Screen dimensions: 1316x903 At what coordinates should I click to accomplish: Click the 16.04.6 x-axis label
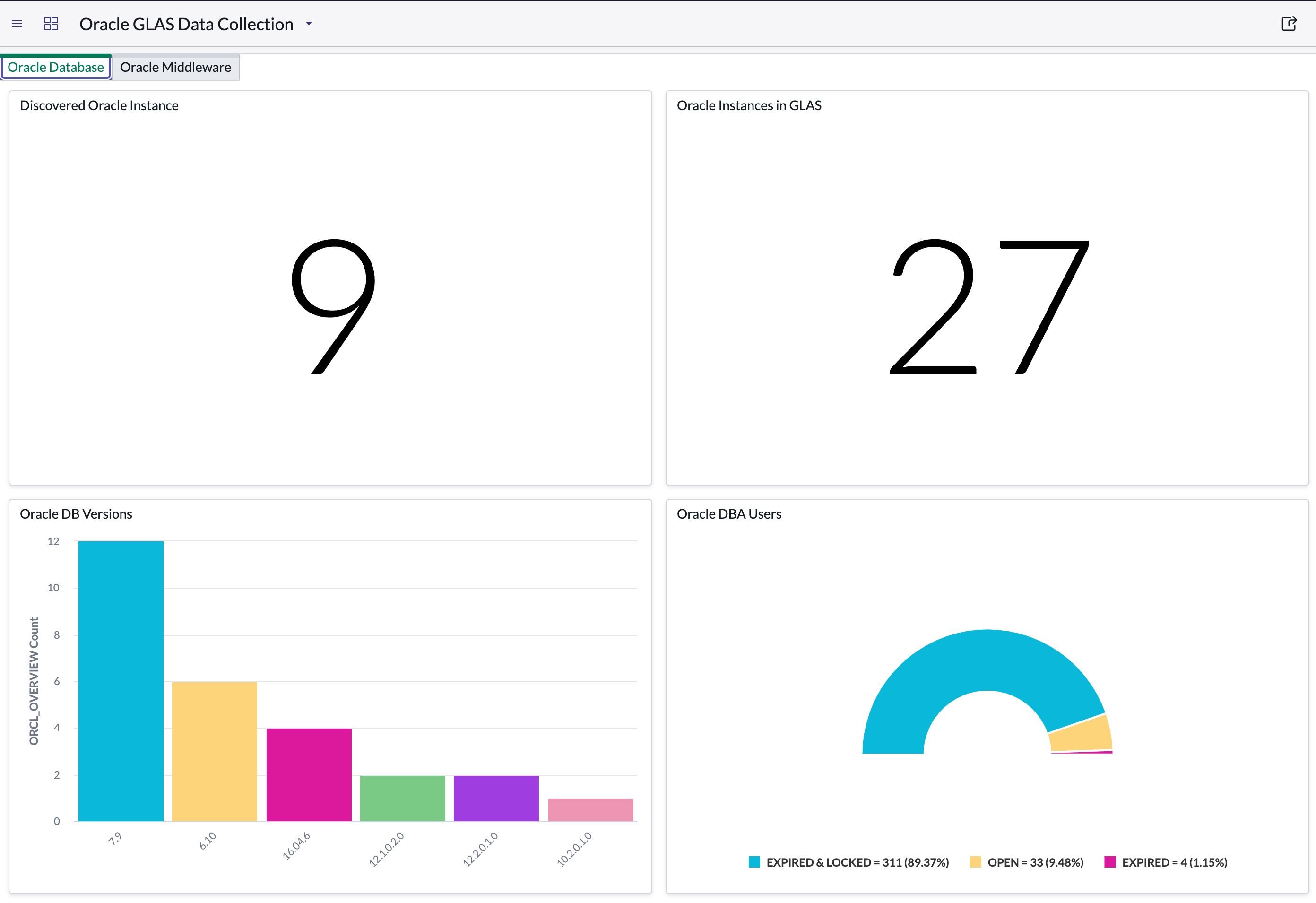[x=296, y=845]
